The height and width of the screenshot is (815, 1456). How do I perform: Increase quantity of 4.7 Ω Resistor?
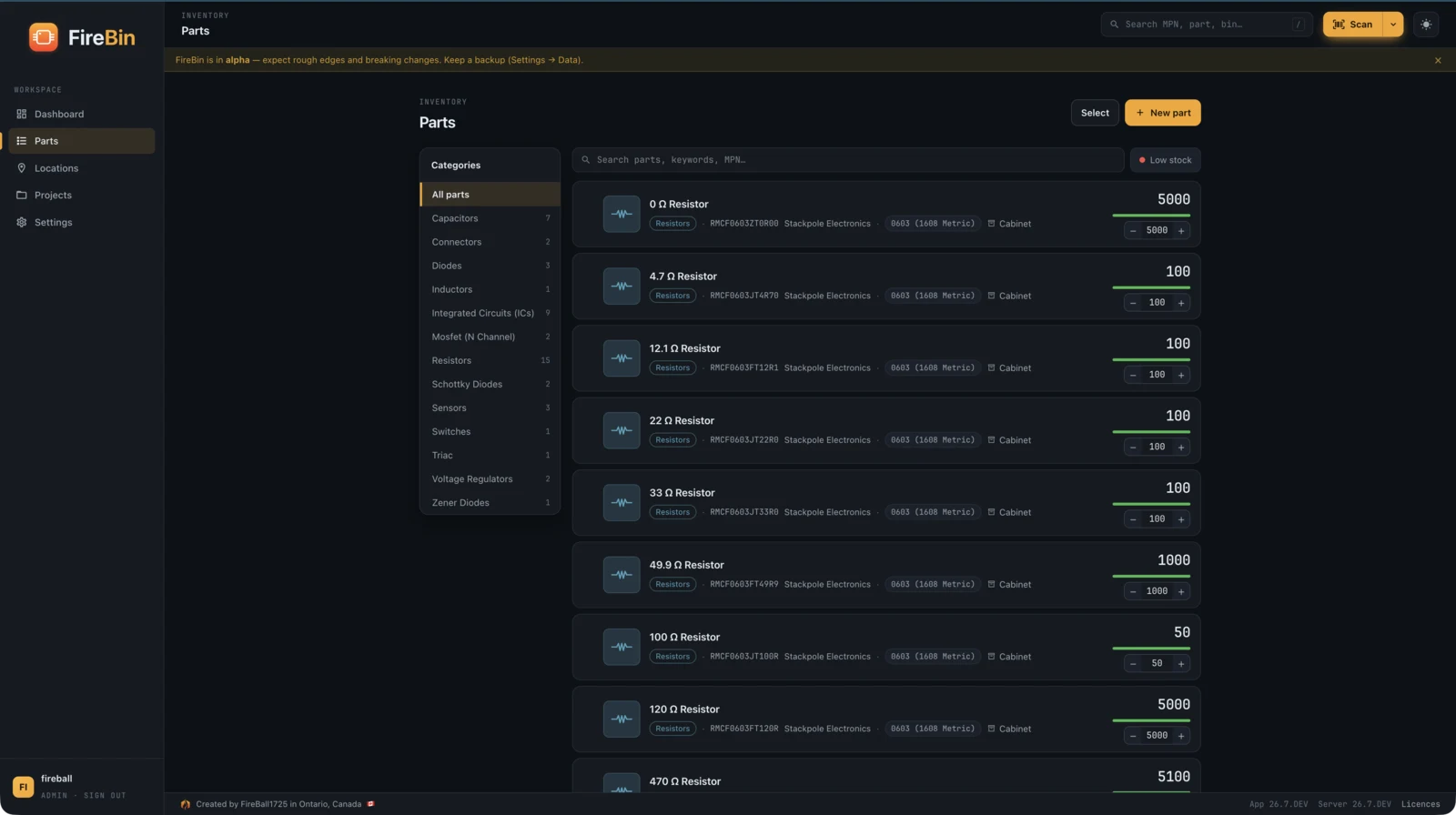[x=1181, y=303]
